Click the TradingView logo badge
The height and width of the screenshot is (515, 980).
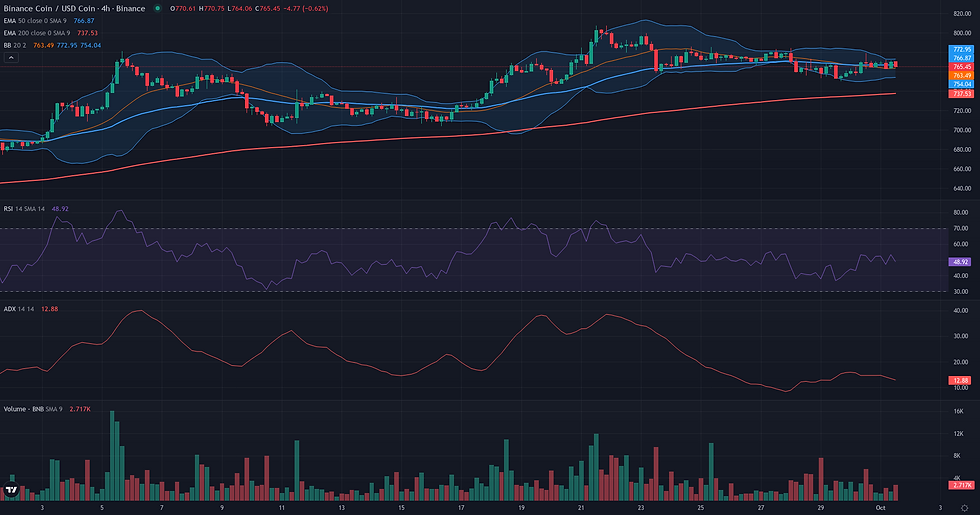tap(11, 491)
